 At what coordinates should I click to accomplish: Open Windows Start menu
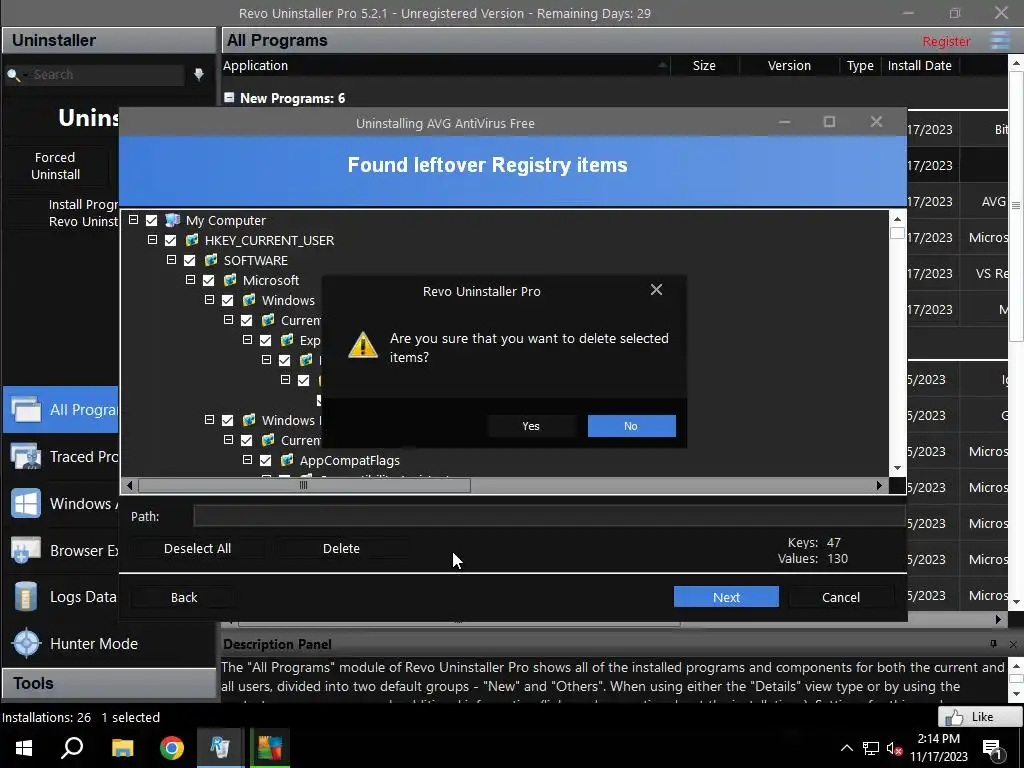click(x=24, y=748)
